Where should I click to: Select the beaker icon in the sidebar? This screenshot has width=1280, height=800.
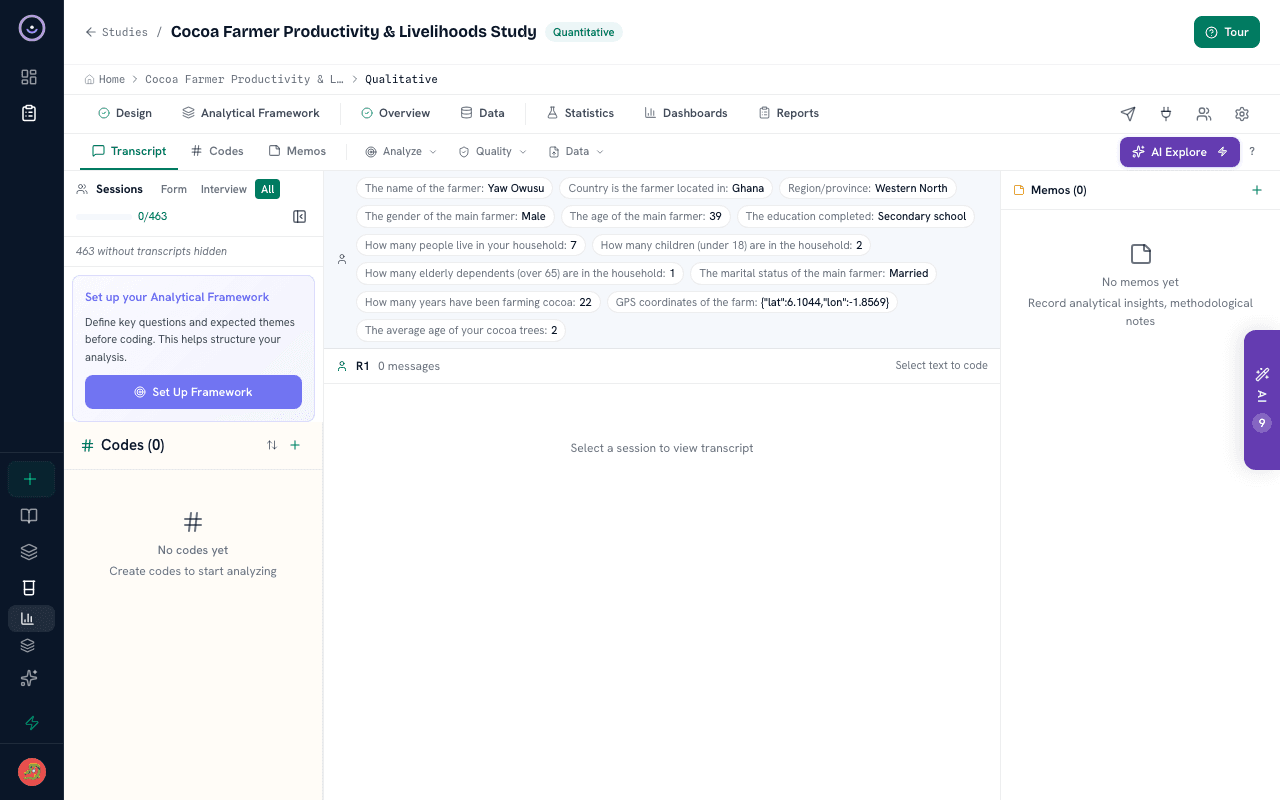29,588
